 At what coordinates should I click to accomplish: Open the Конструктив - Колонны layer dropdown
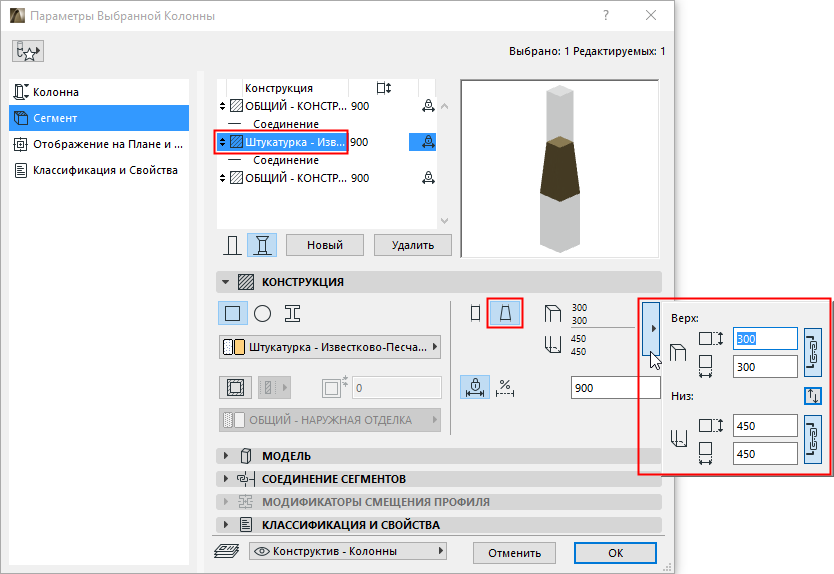[348, 551]
